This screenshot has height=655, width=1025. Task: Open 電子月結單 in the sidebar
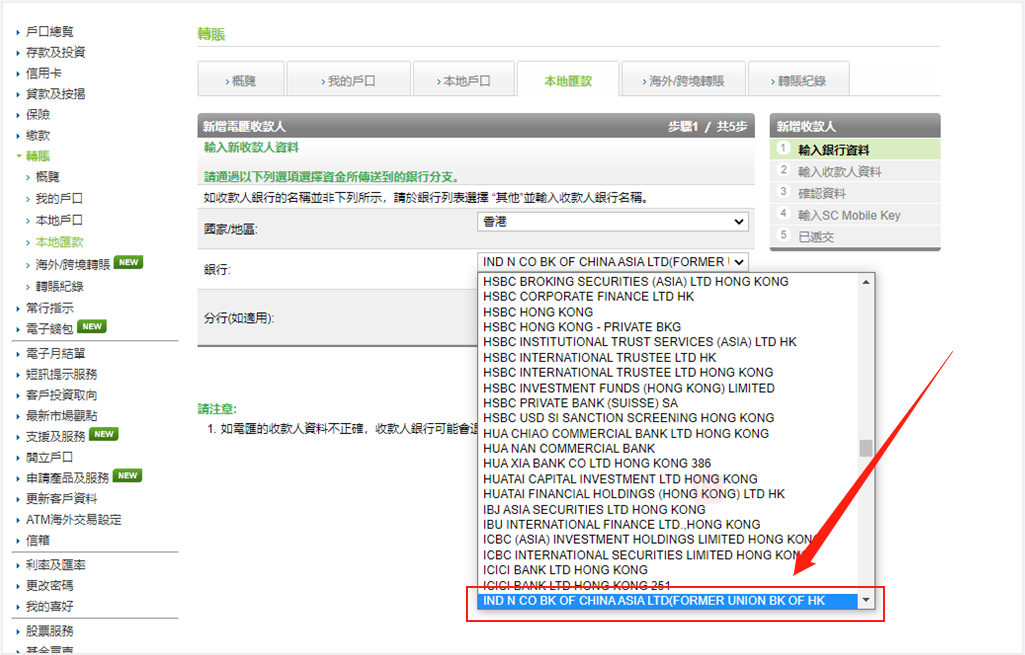56,354
